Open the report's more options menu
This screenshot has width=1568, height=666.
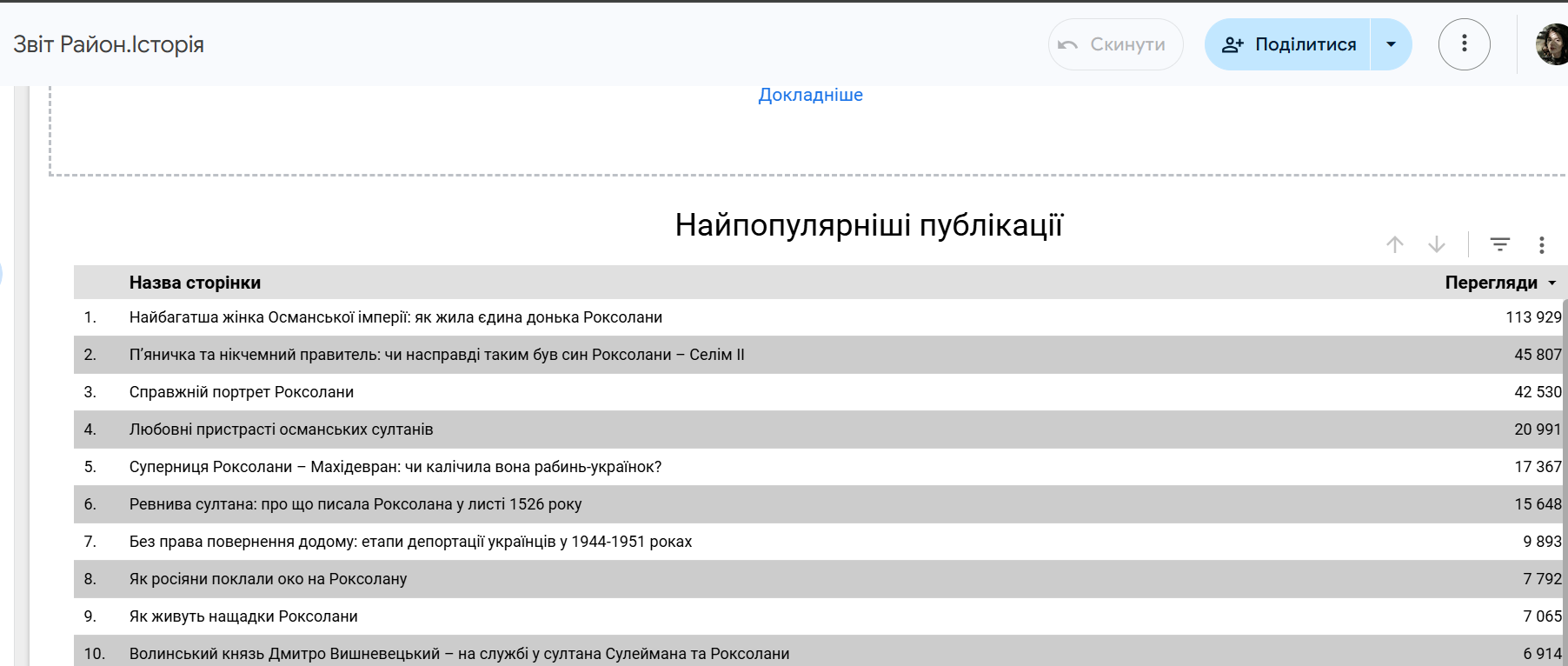[1465, 44]
